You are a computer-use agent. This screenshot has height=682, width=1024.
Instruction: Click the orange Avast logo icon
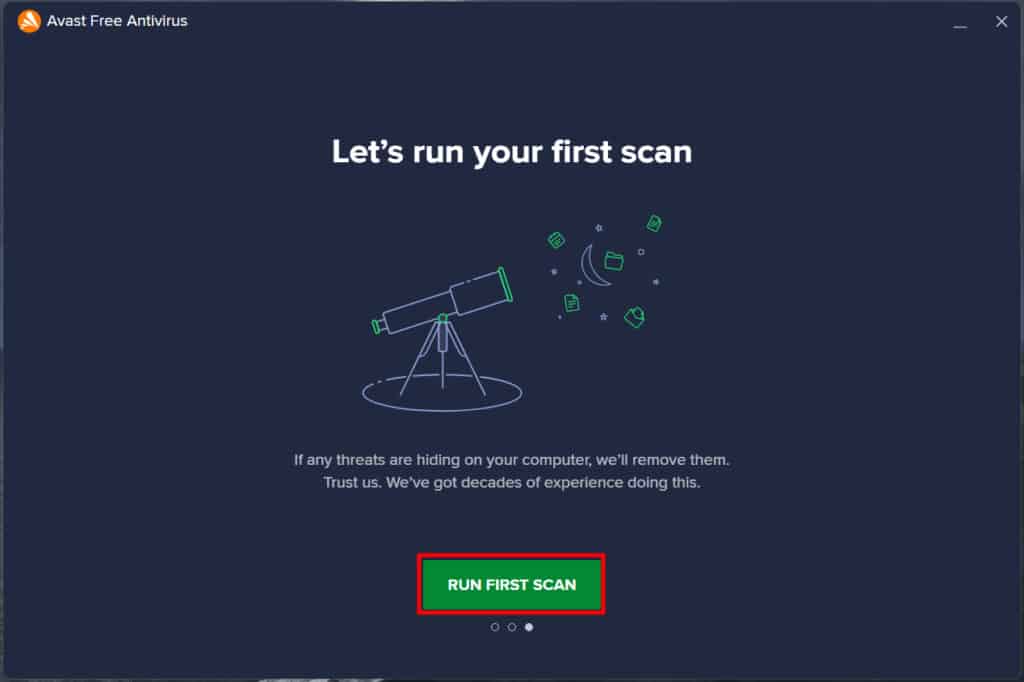tap(29, 21)
